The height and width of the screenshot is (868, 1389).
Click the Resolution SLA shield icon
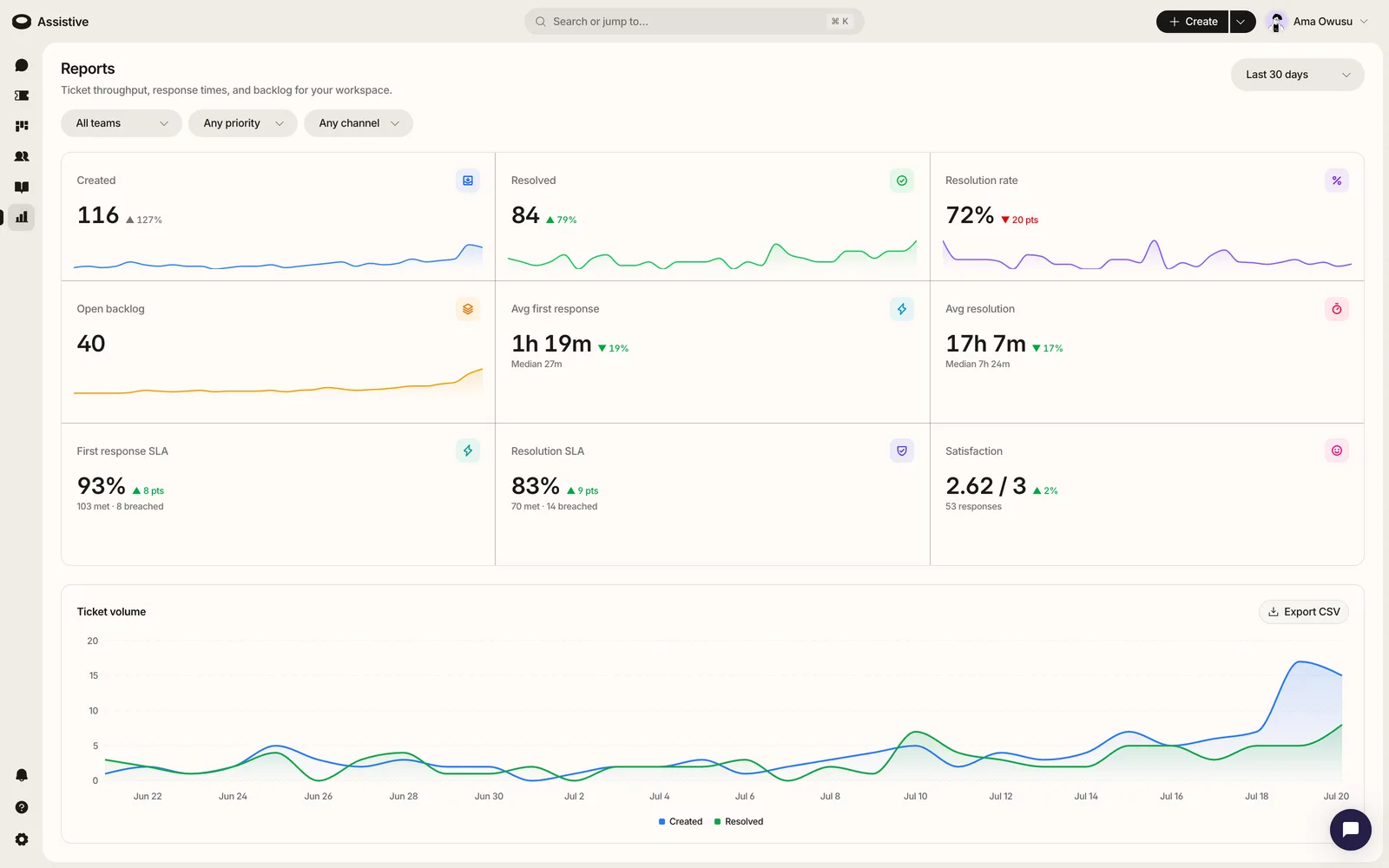tap(902, 450)
